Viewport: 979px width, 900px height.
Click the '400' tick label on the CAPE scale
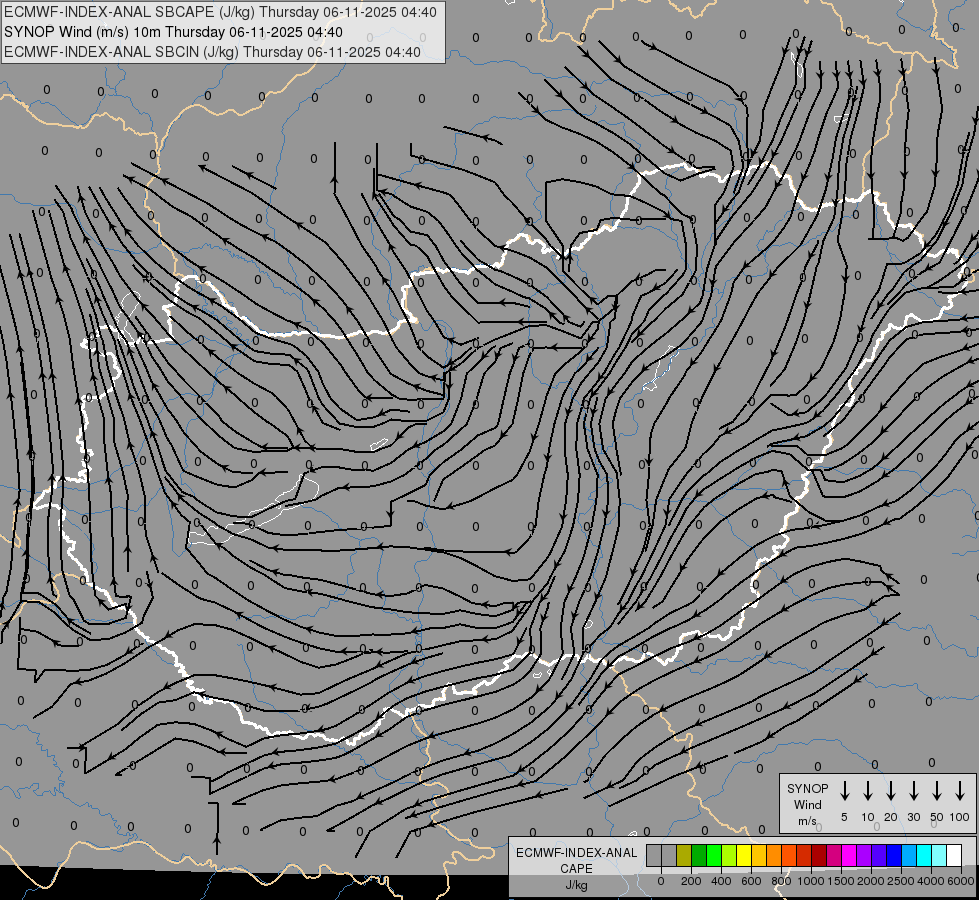[x=721, y=881]
